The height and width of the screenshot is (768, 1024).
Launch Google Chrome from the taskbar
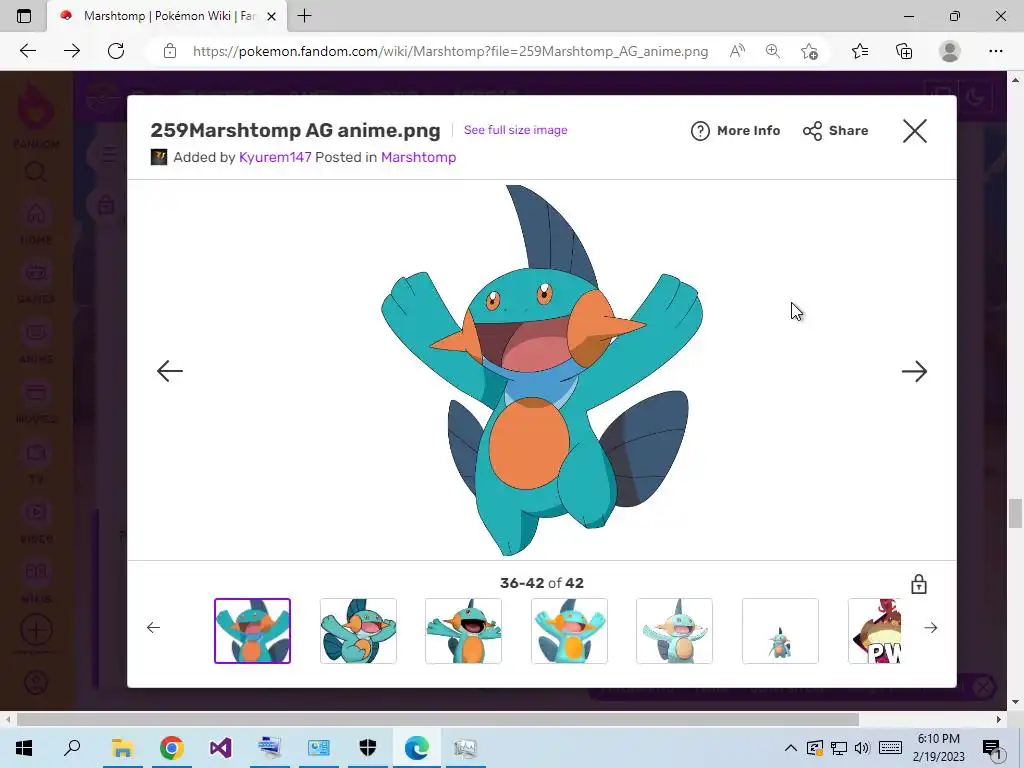(171, 748)
